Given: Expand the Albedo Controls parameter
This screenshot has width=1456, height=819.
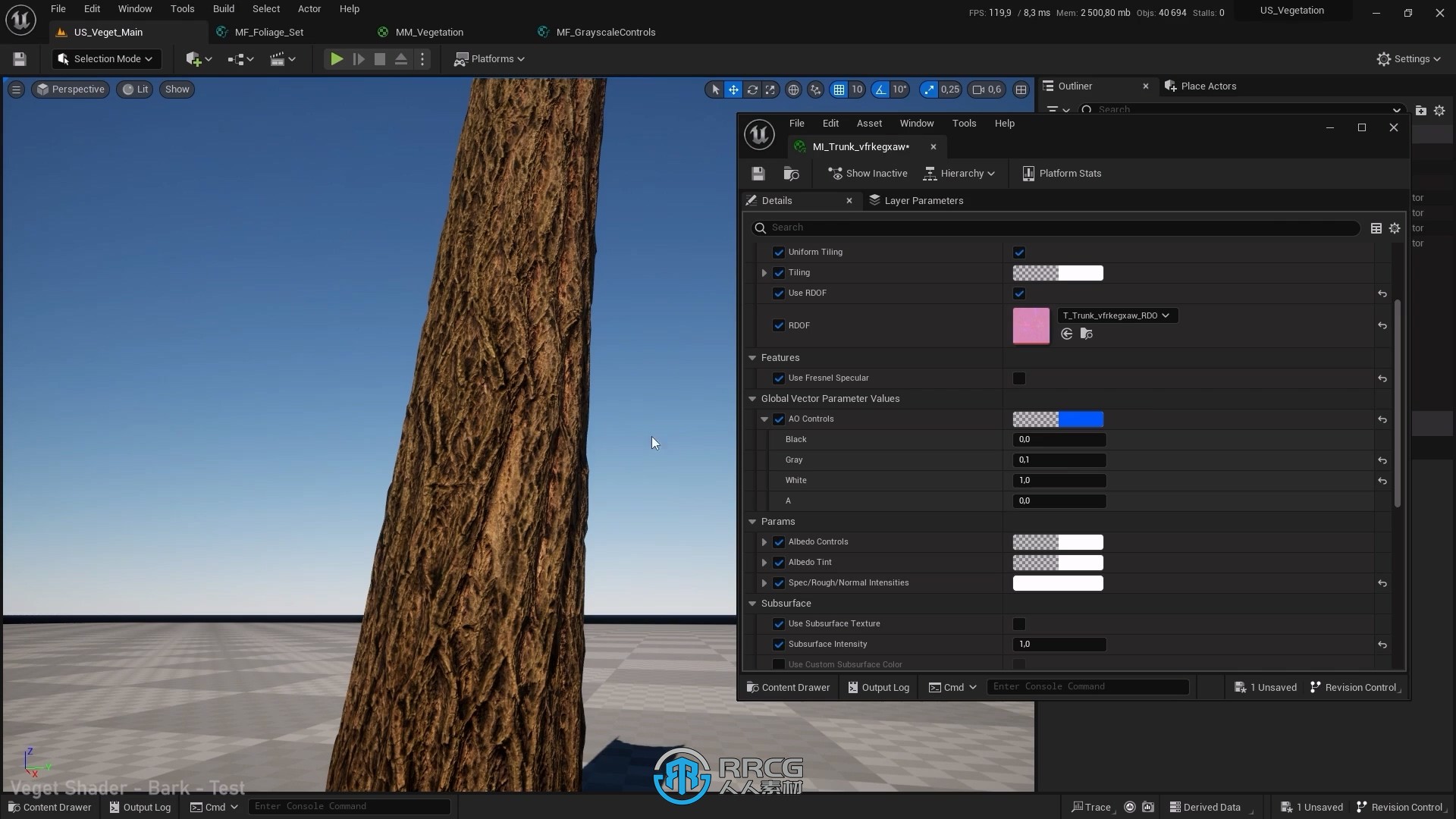Looking at the screenshot, I should 764,541.
